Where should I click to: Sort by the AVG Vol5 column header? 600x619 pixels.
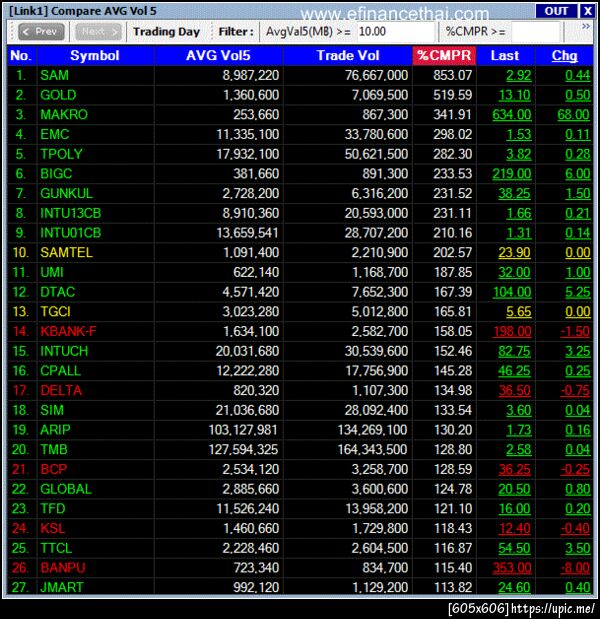pyautogui.click(x=218, y=56)
